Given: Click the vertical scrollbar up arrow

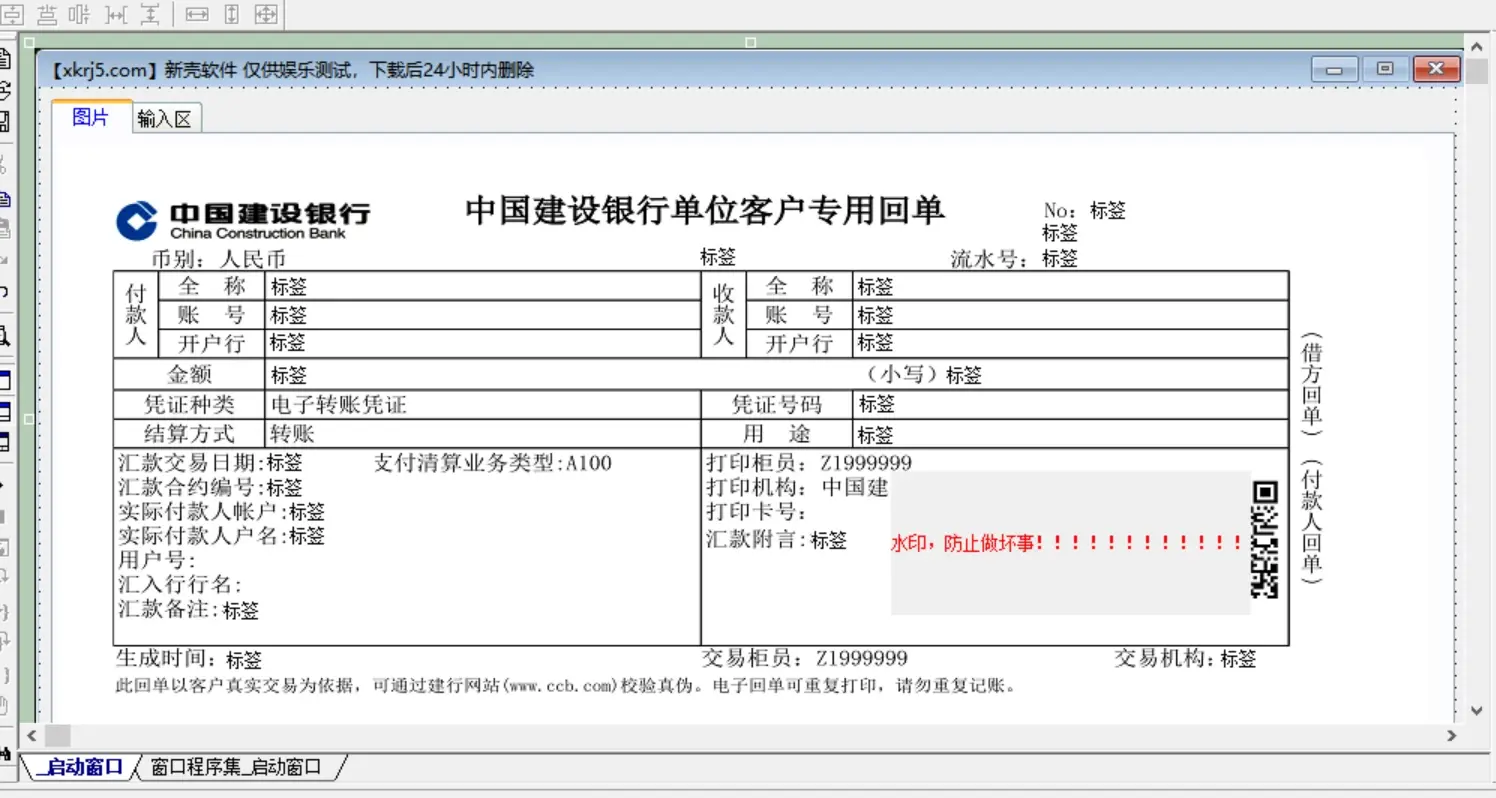Looking at the screenshot, I should pos(1476,45).
